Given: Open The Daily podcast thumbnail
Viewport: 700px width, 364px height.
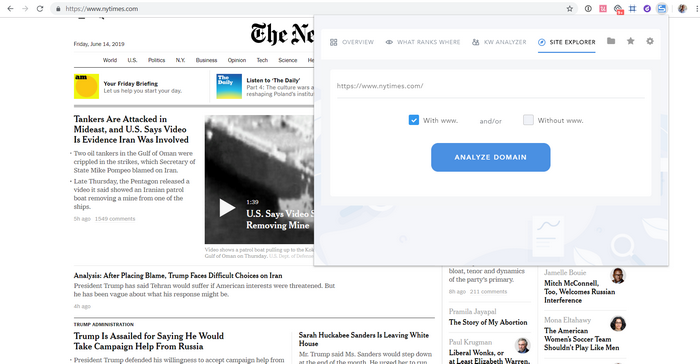Looking at the screenshot, I should coord(229,86).
